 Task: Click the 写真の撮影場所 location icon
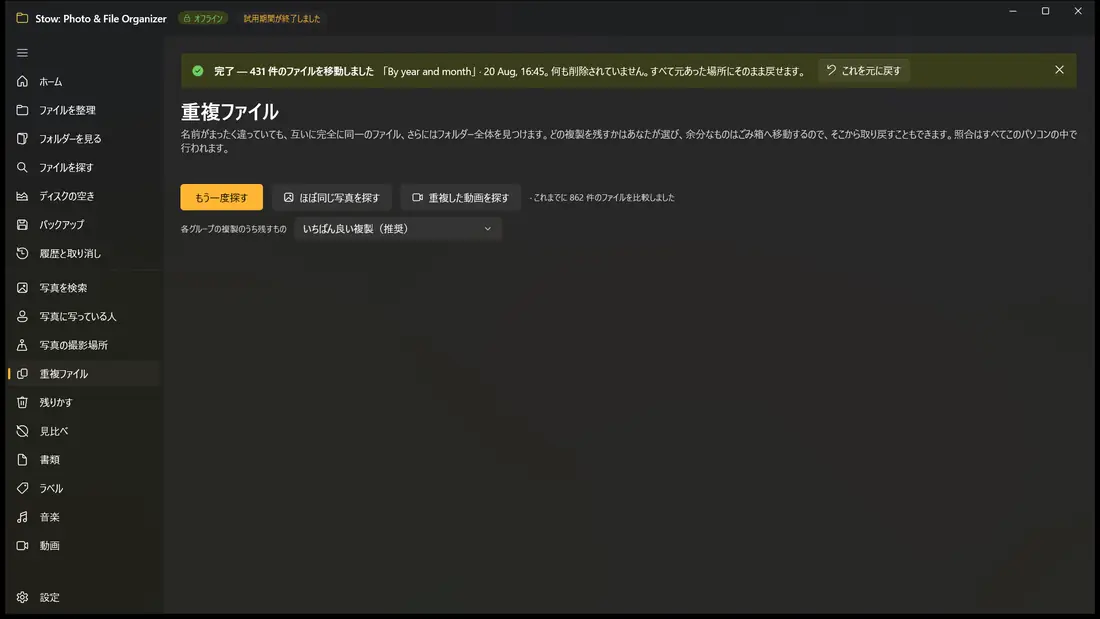22,345
